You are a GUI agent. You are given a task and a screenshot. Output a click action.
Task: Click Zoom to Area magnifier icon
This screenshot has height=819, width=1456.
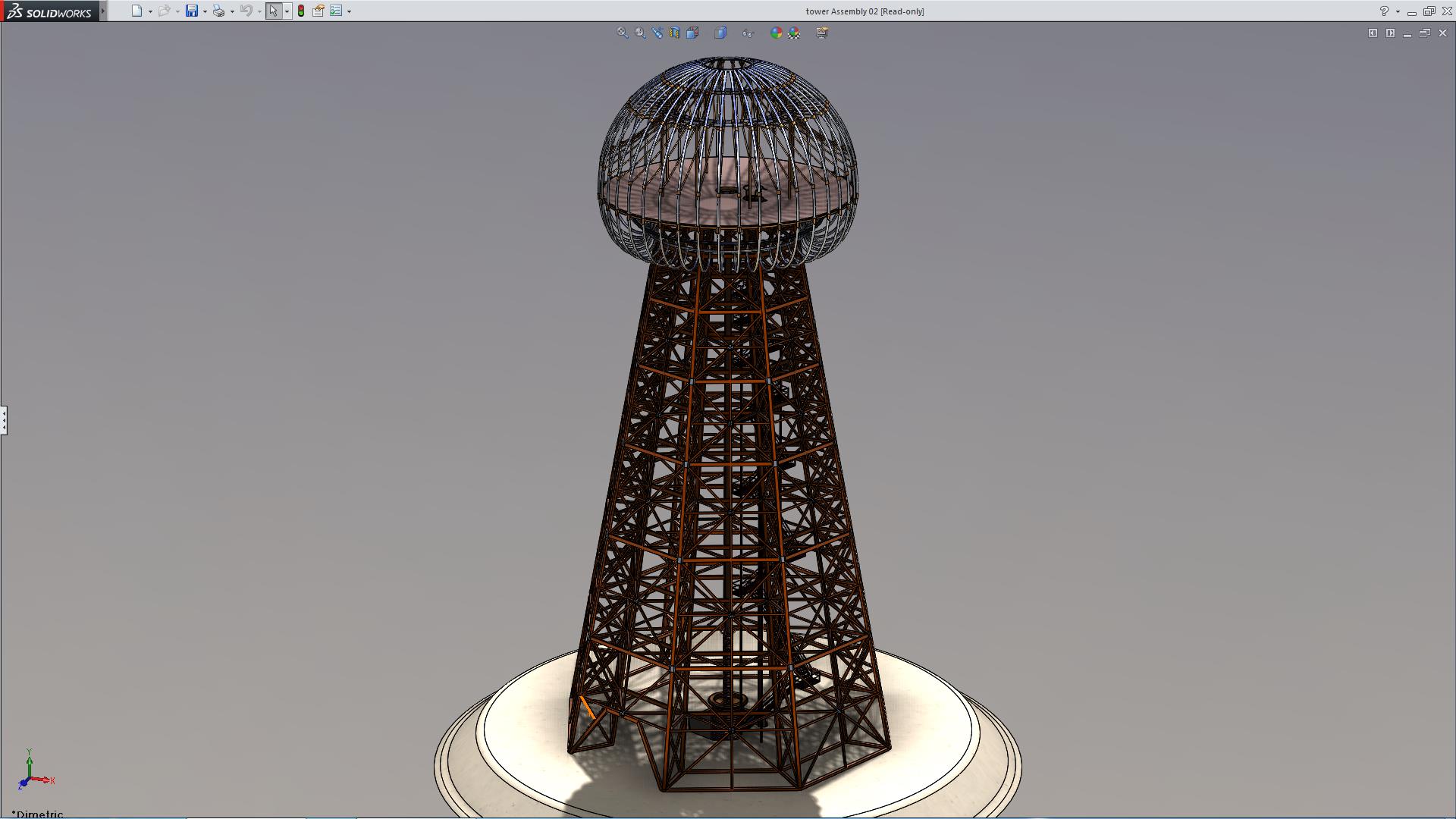[x=640, y=33]
